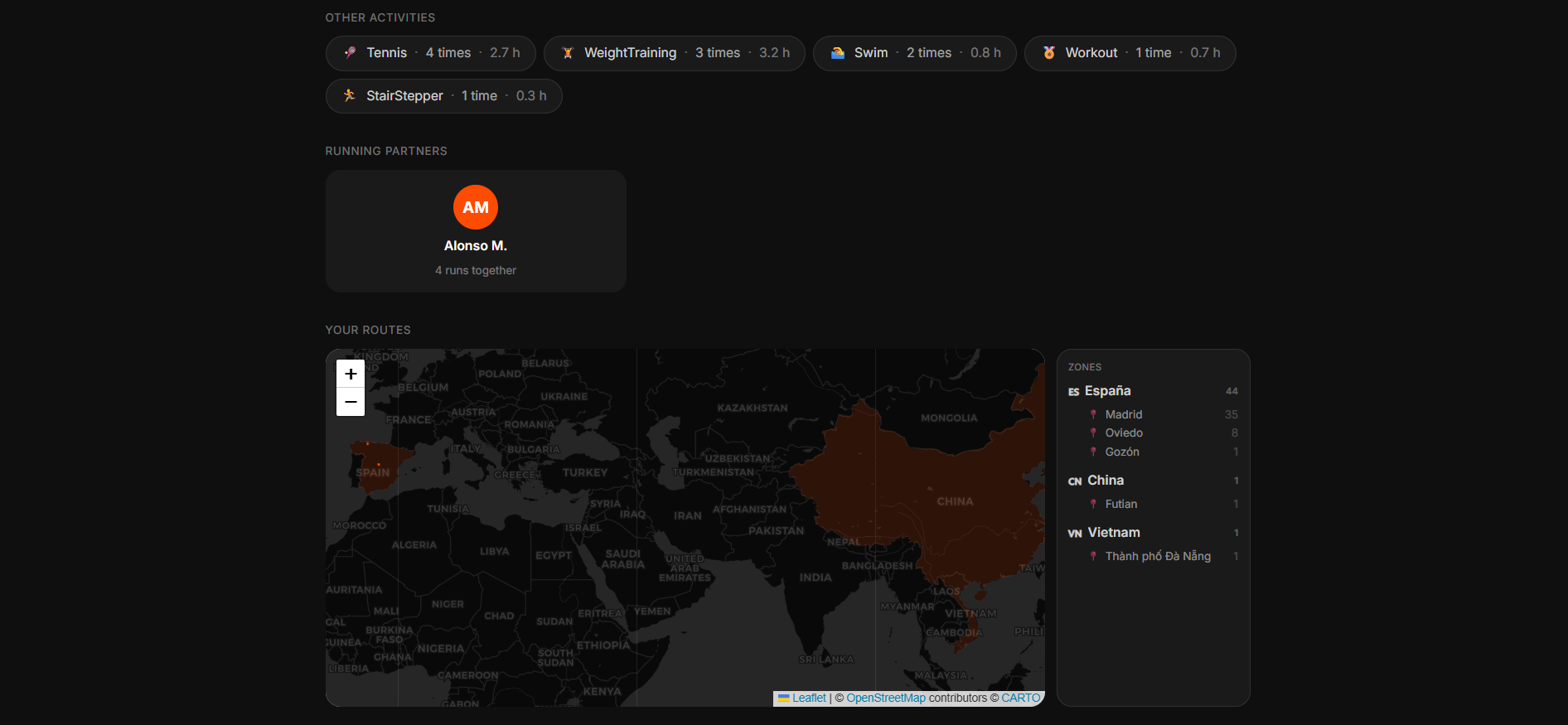Click the WeightTraining dumbbell icon
The width and height of the screenshot is (1568, 725).
[x=568, y=53]
